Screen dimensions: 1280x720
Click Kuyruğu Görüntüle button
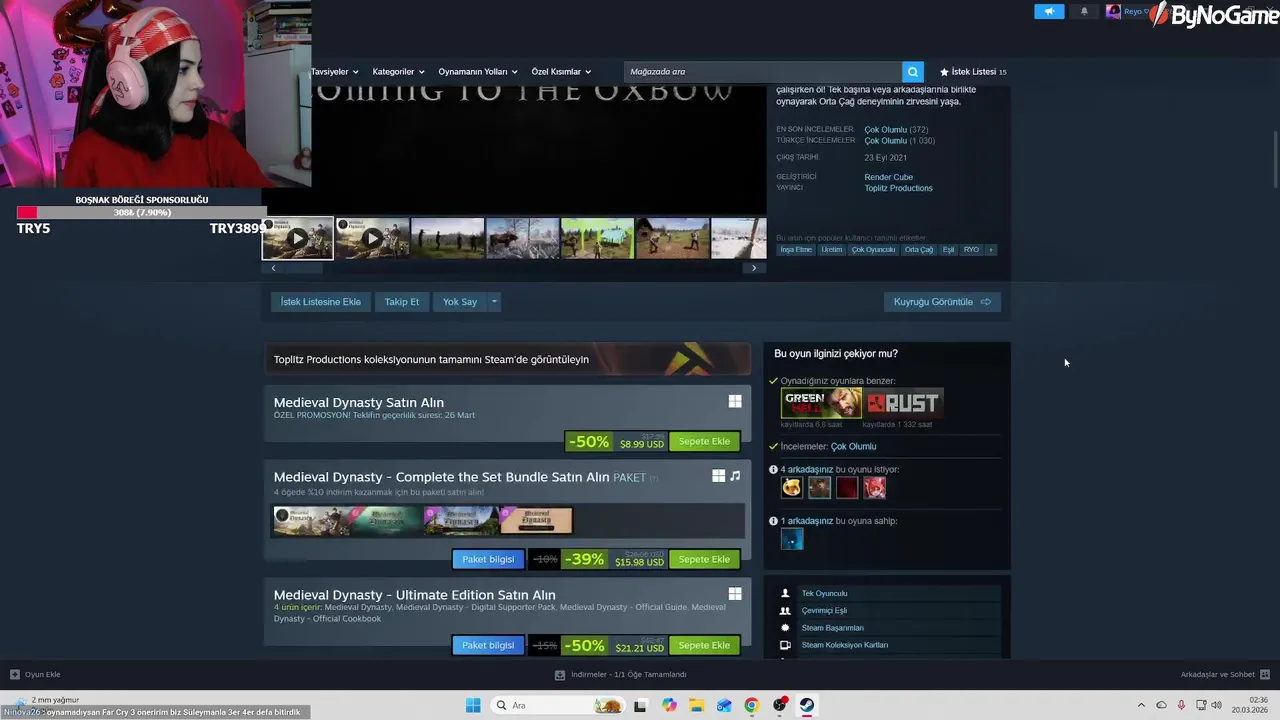(x=942, y=302)
